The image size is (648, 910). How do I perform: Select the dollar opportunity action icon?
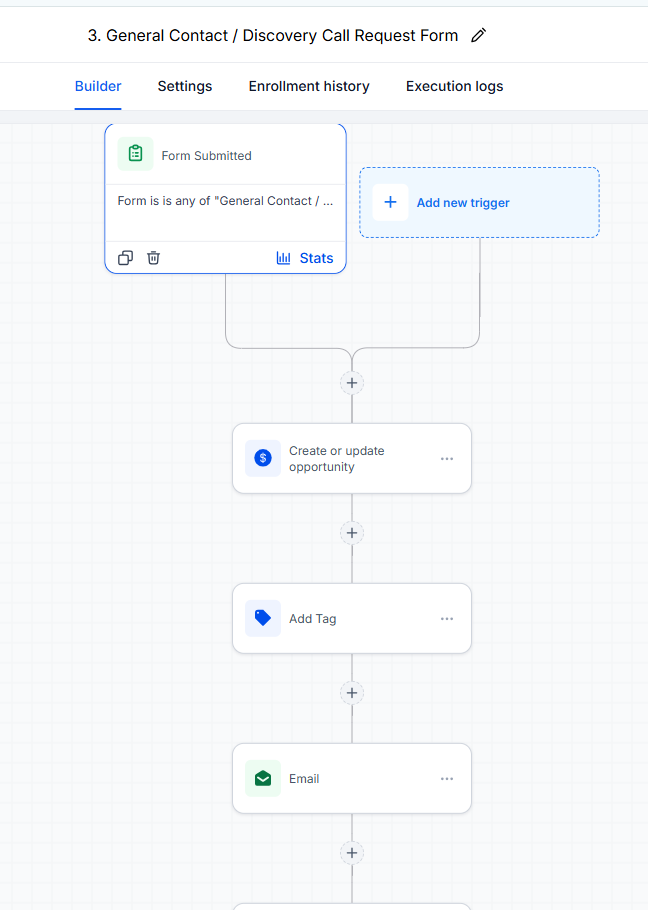coord(263,458)
